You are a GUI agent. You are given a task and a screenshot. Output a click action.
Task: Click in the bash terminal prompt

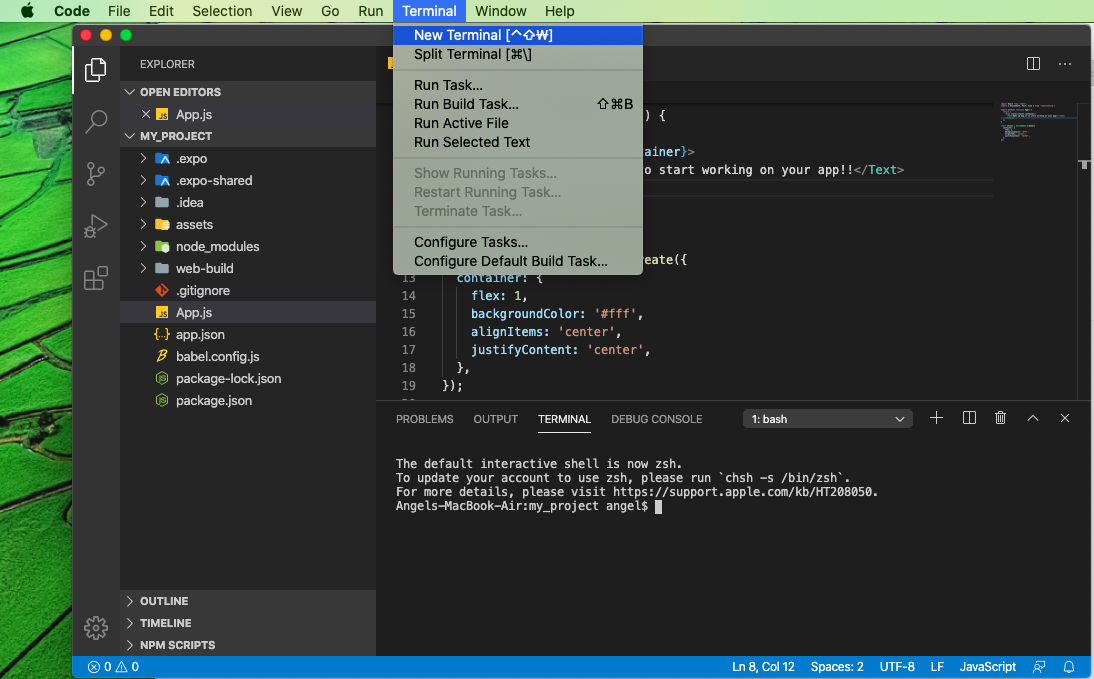(x=658, y=507)
